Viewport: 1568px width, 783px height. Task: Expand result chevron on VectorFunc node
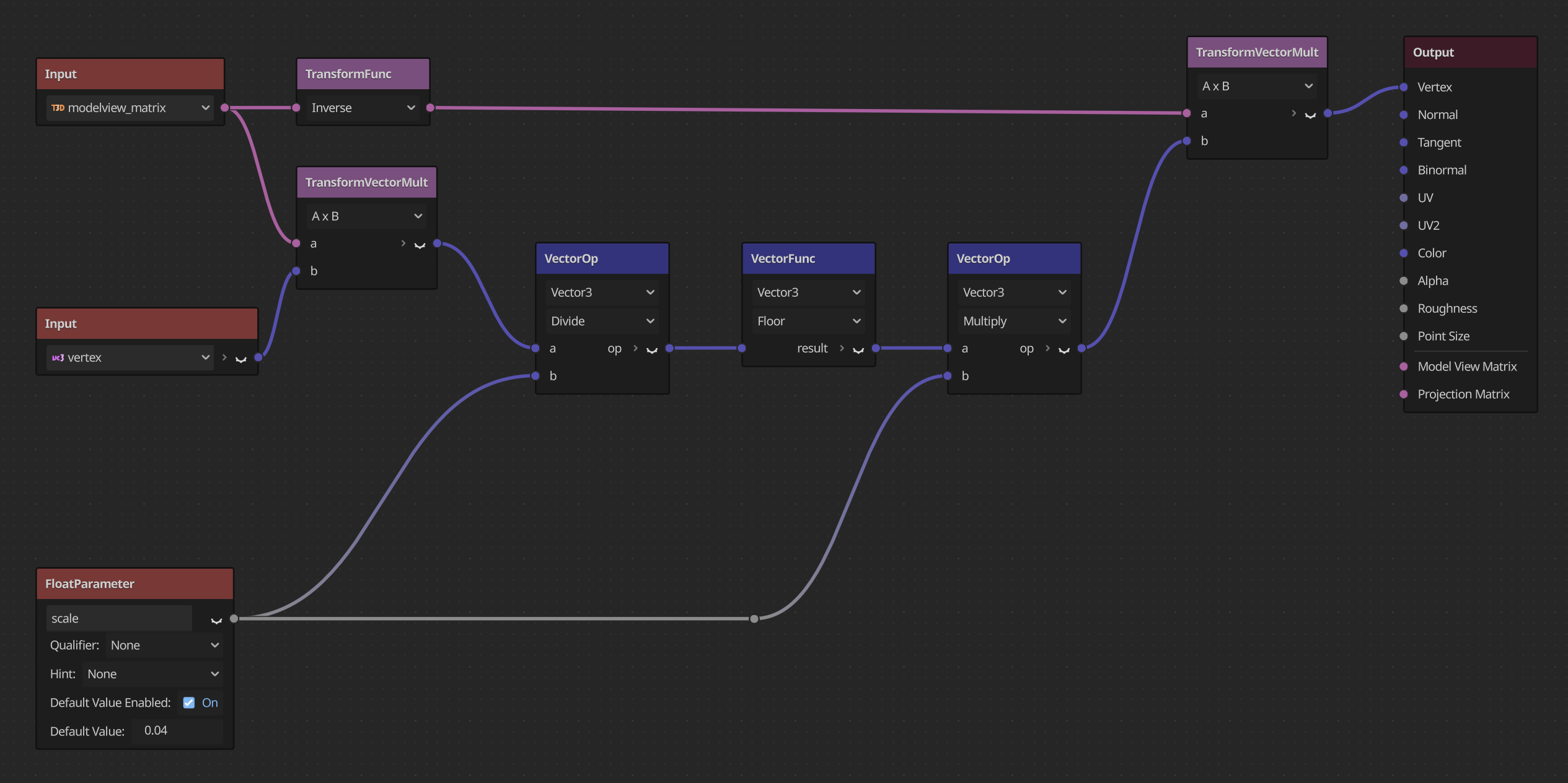(842, 348)
